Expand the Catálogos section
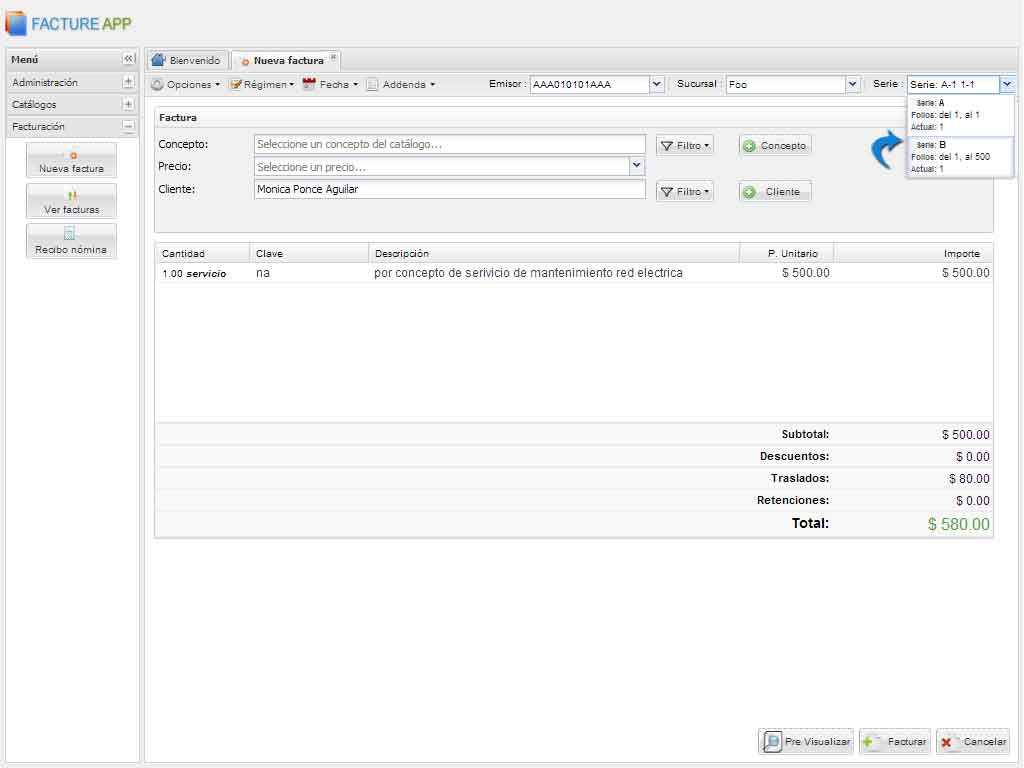 [x=128, y=105]
